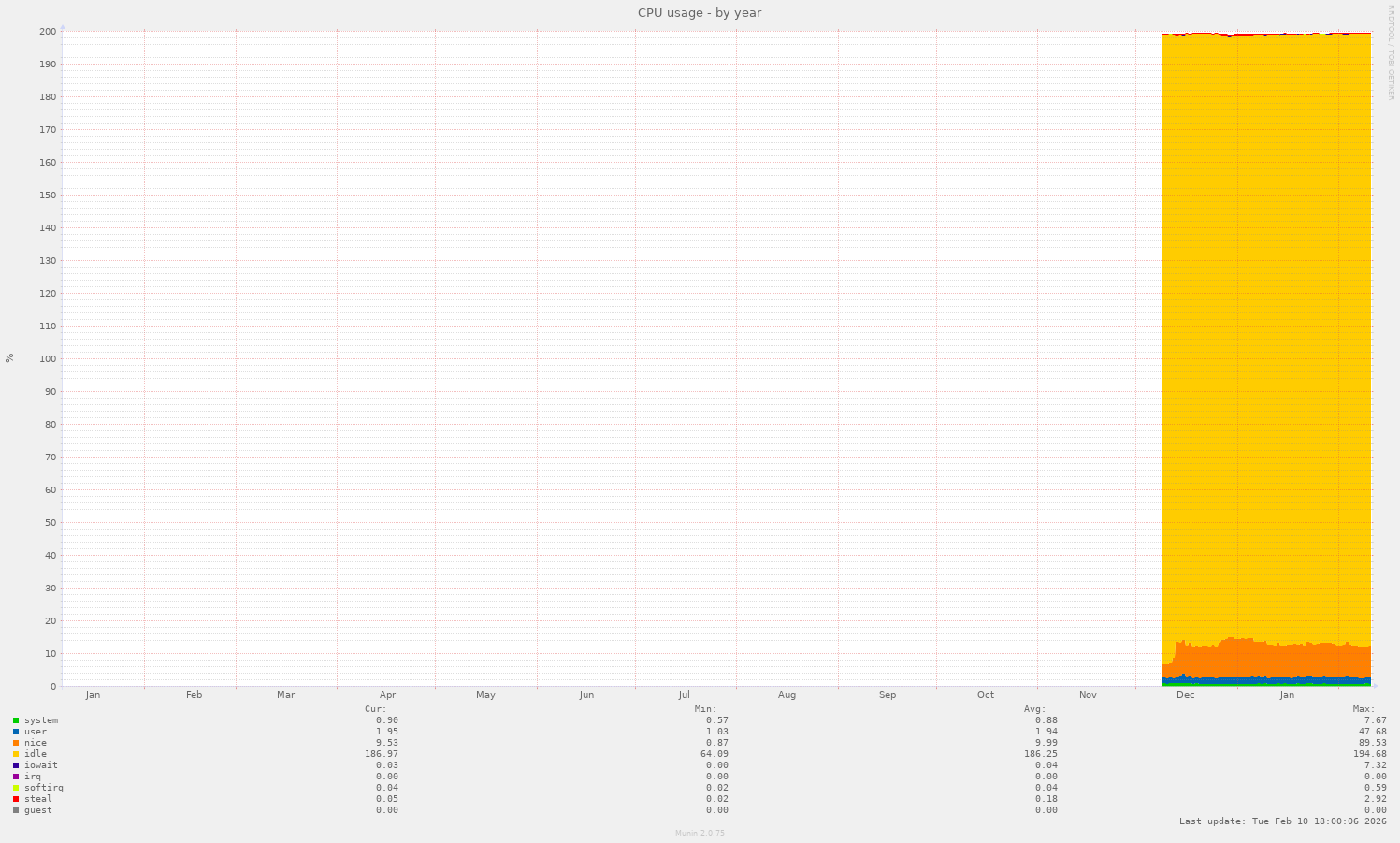Click the yellow softirq color swatch

(17, 788)
